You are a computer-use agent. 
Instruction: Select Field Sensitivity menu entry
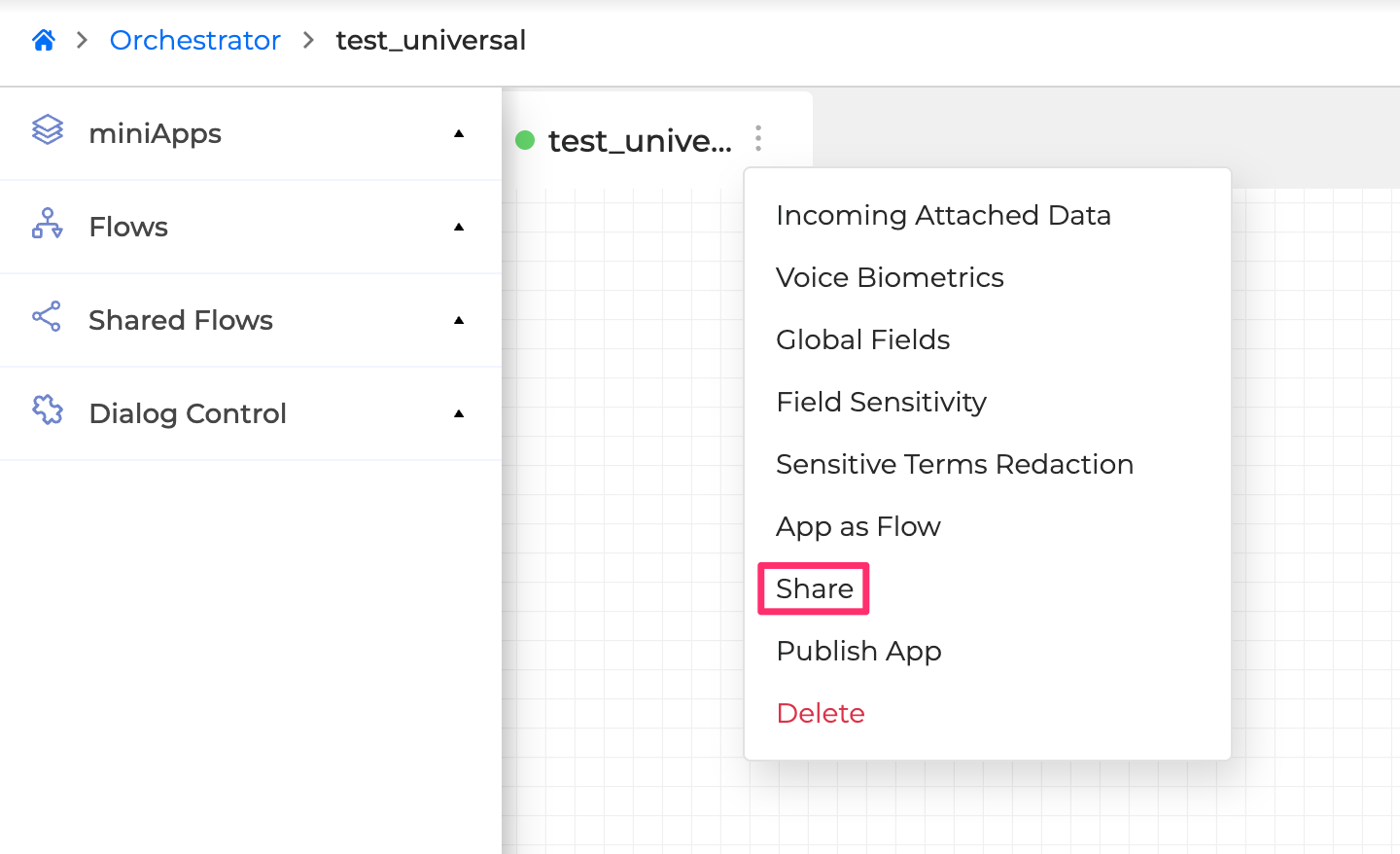[881, 402]
